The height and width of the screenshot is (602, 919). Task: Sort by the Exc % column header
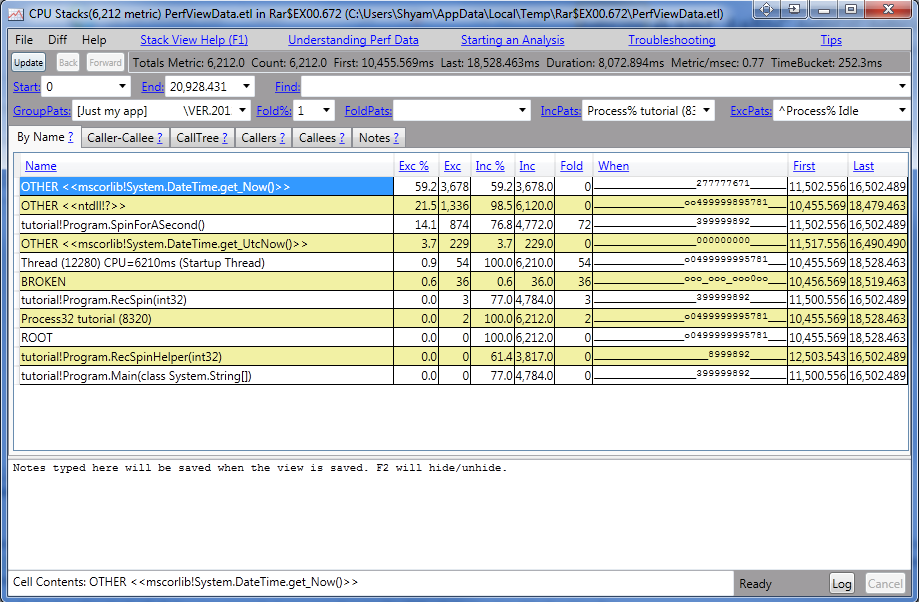tap(414, 166)
